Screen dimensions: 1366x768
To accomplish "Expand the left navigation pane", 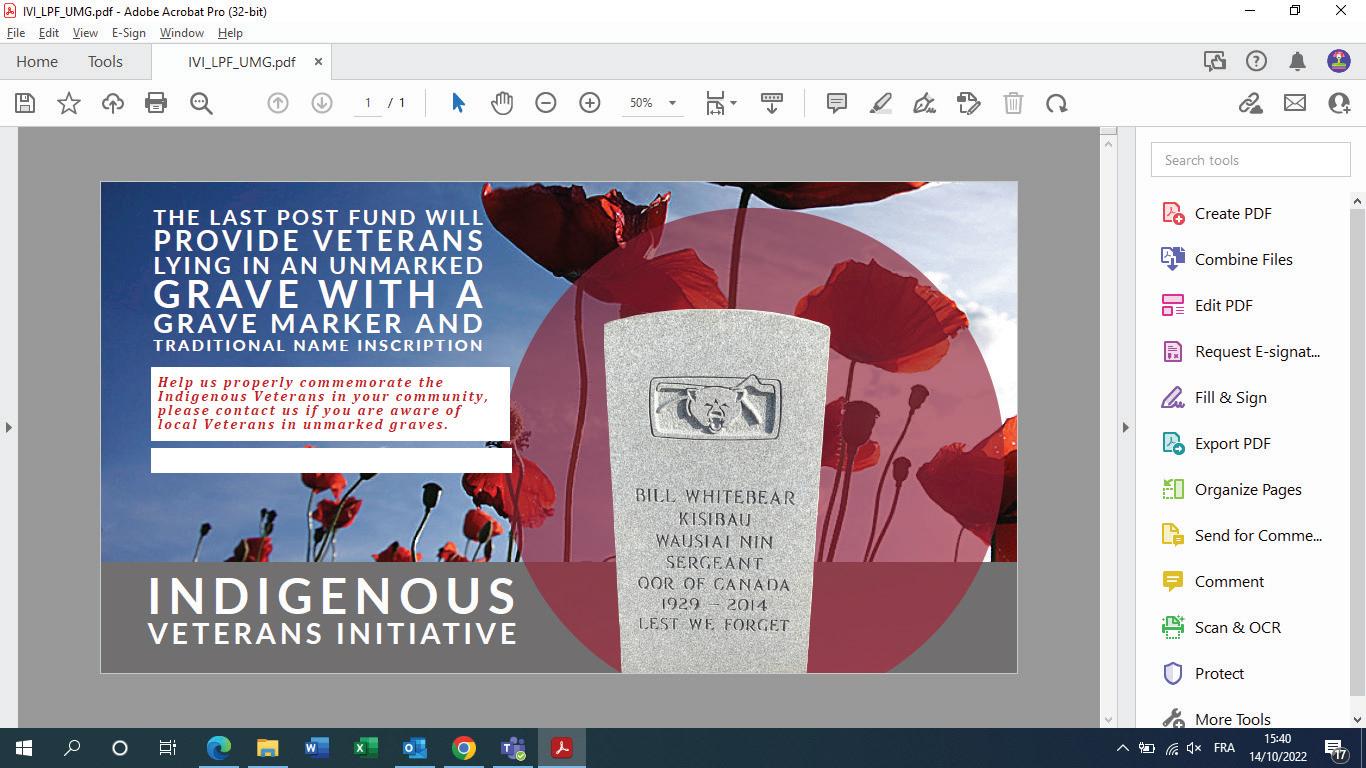I will pos(9,427).
